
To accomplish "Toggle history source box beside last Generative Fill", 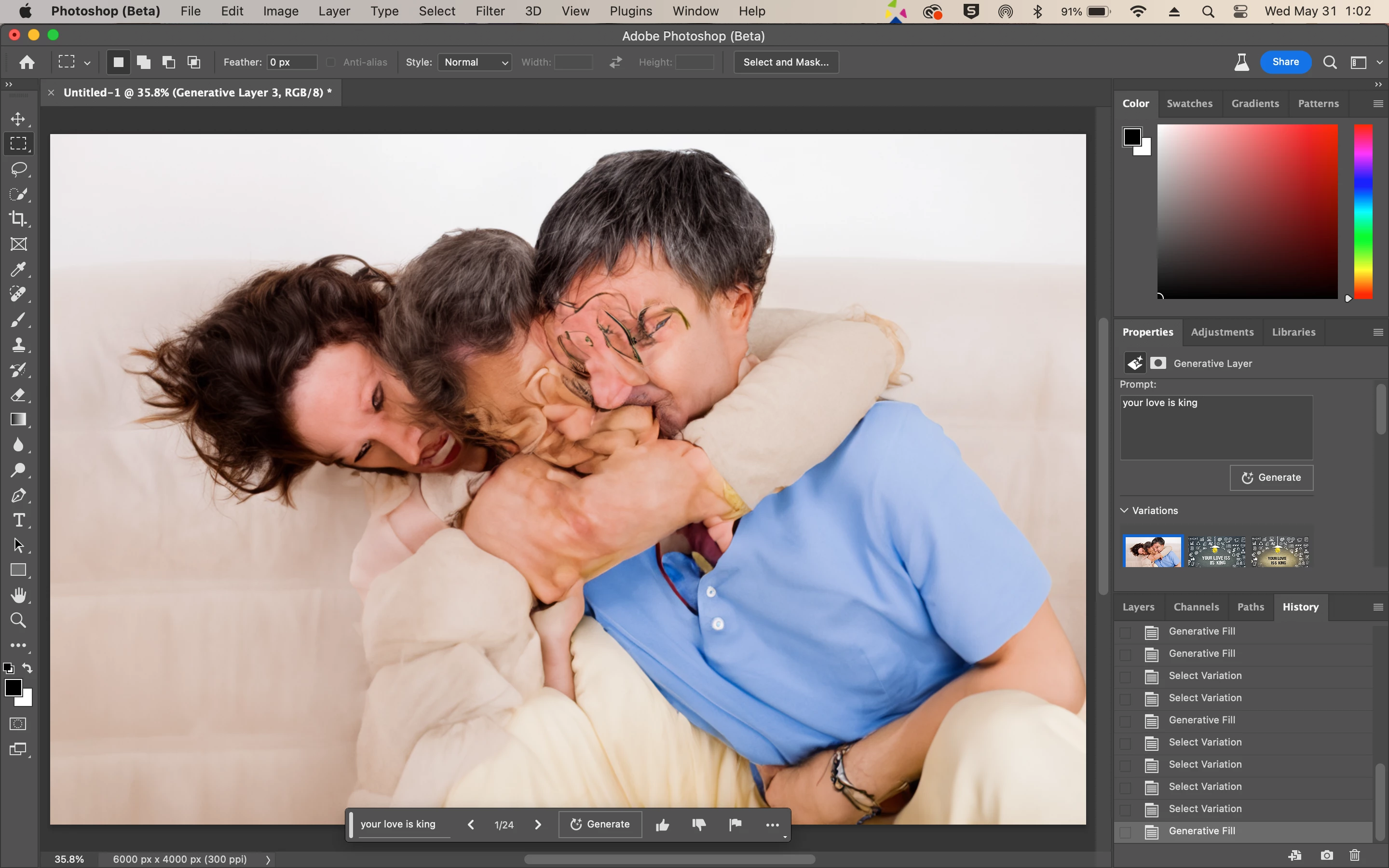I will tap(1125, 831).
